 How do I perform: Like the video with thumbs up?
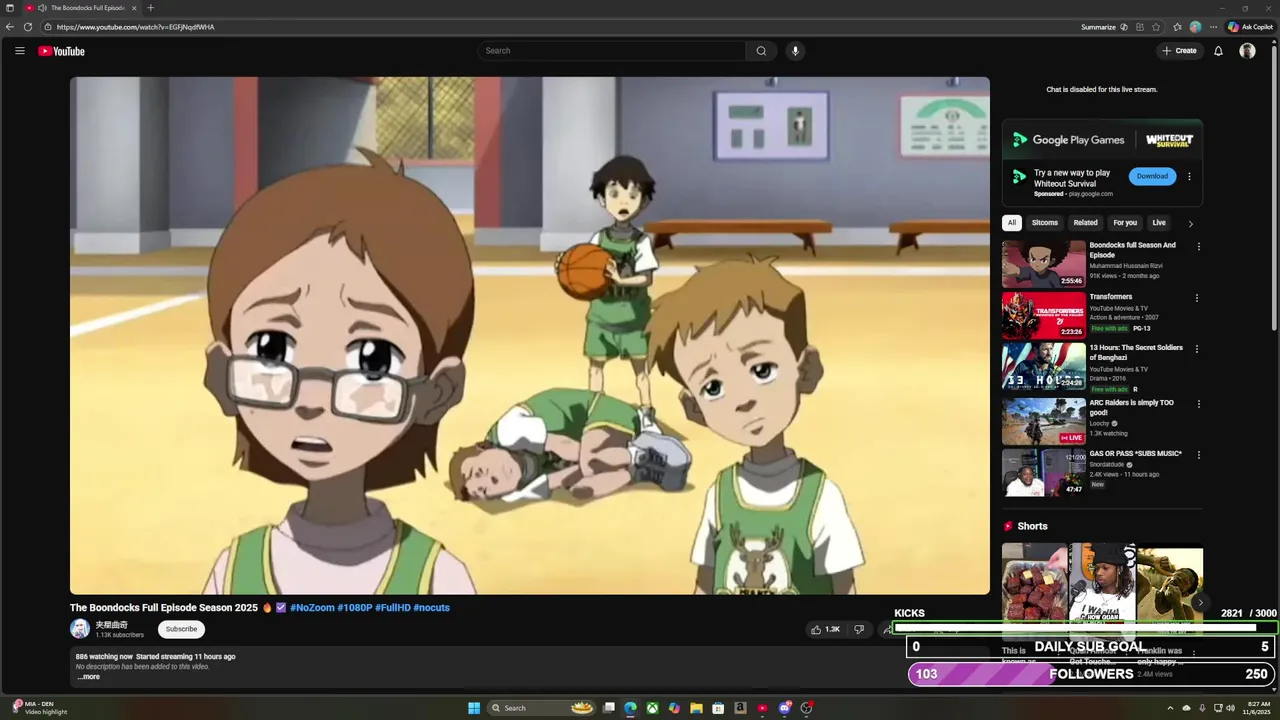click(x=825, y=629)
